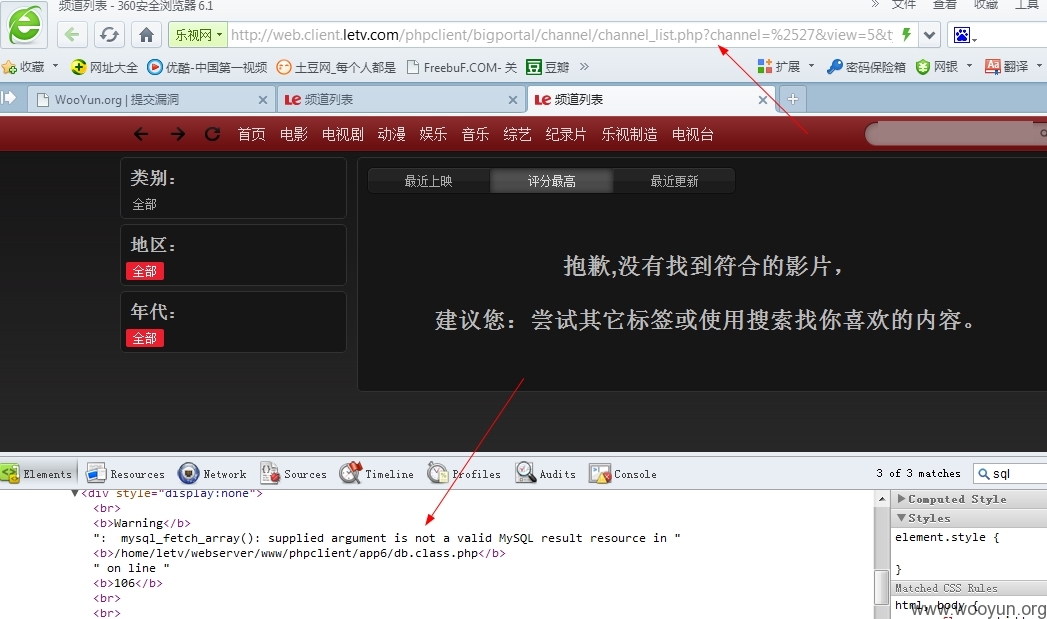The image size is (1047, 619).
Task: Select 全部 under 年代
Action: pos(145,338)
